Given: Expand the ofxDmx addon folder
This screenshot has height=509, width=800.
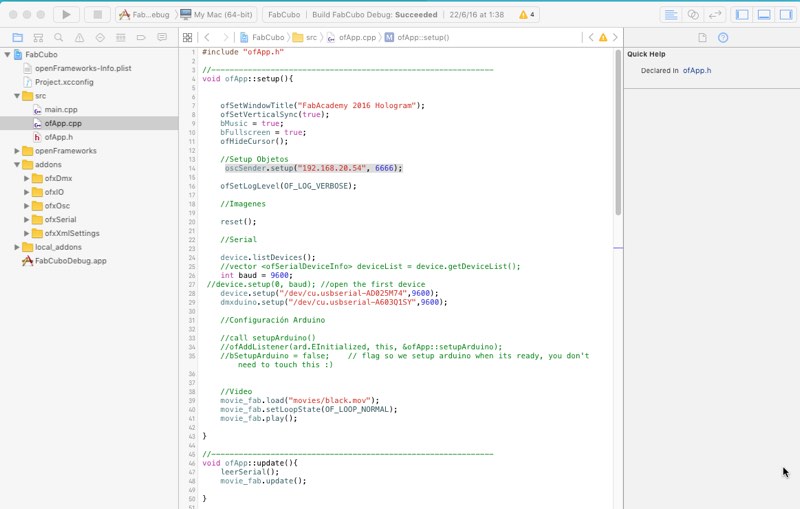Looking at the screenshot, I should coord(27,178).
